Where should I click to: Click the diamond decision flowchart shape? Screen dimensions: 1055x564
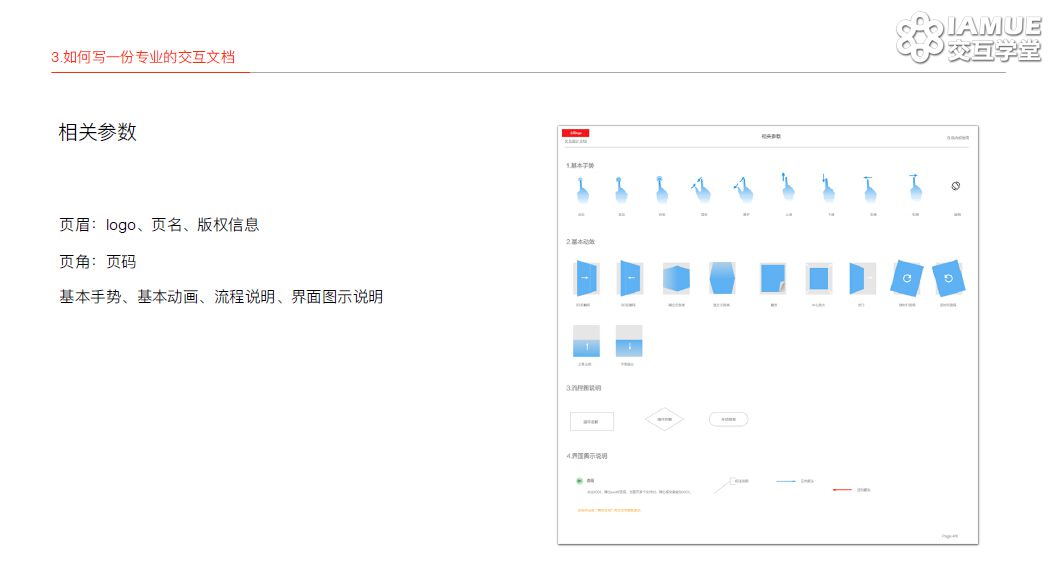(x=664, y=419)
